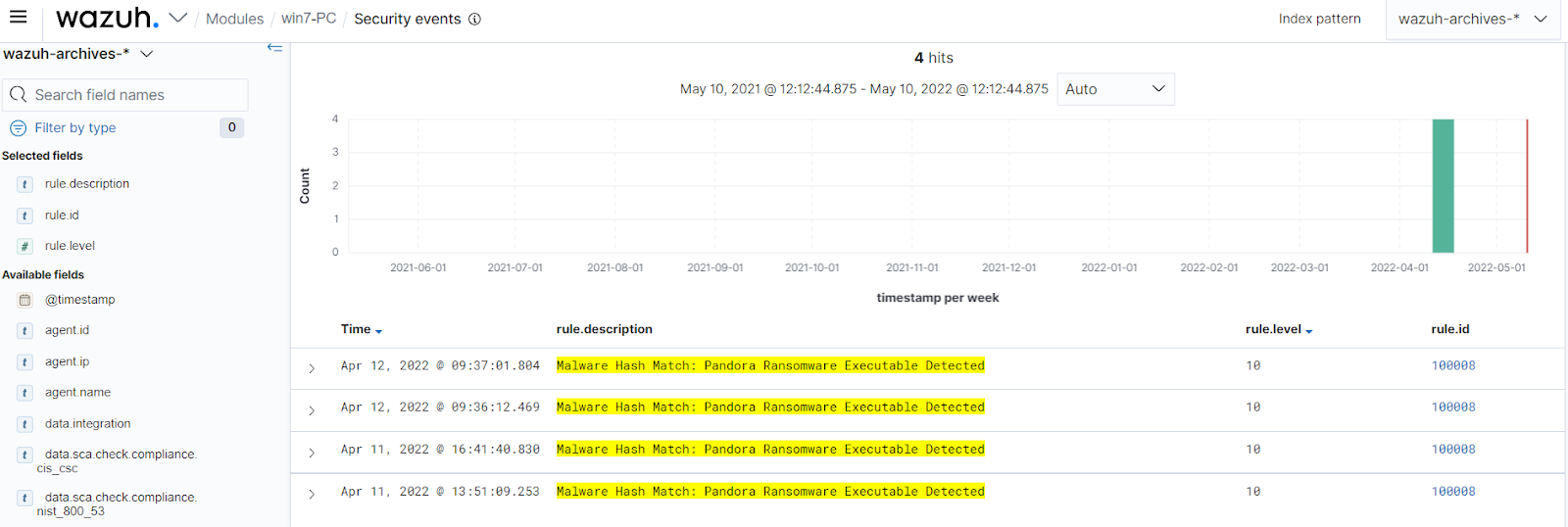Click level value 10 in 09:36:12 row

tap(1252, 407)
